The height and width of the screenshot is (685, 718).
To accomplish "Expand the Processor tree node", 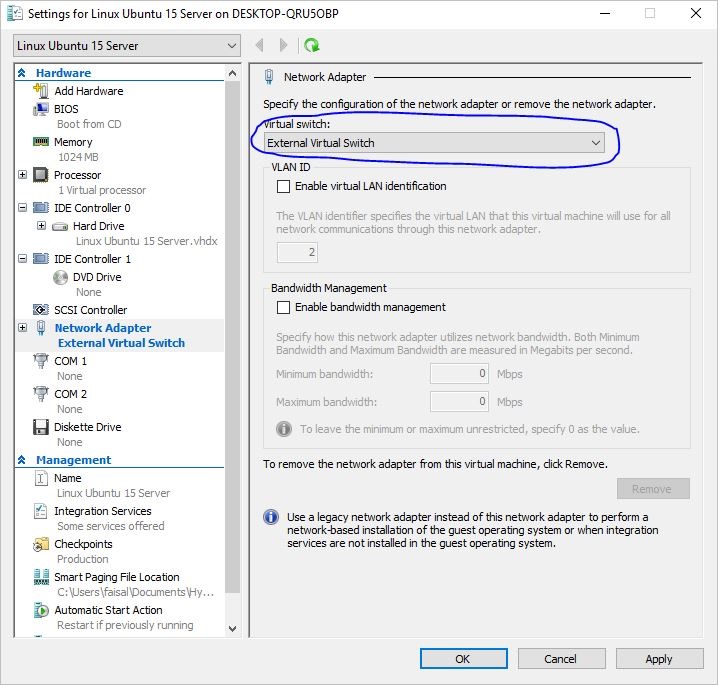I will point(23,175).
